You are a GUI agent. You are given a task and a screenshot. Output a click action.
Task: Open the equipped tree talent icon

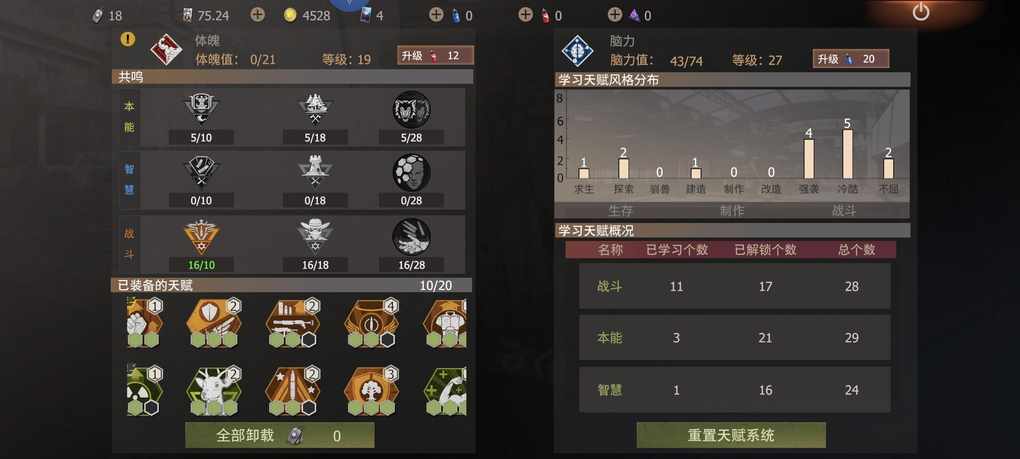pos(371,391)
